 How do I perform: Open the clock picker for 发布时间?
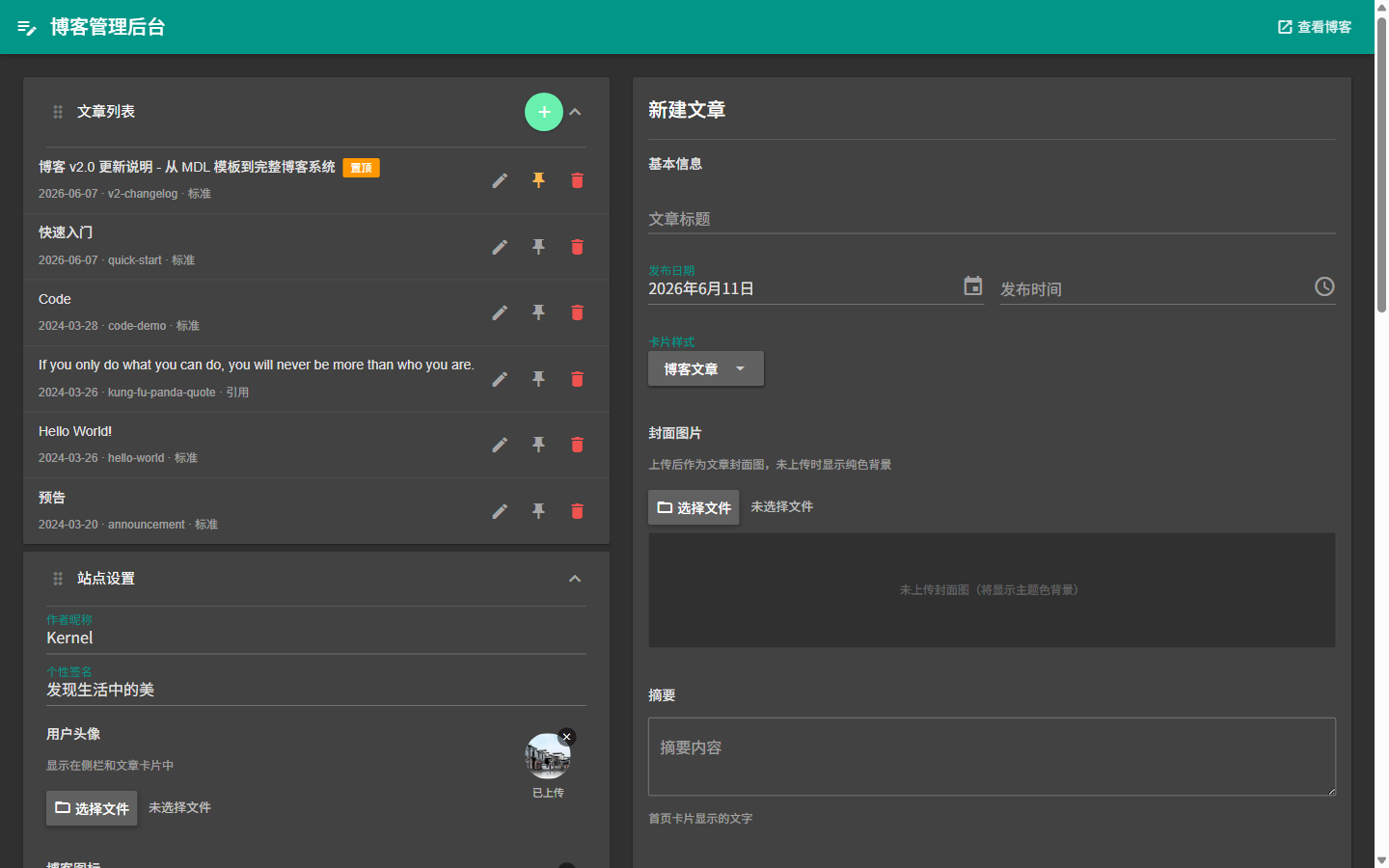[x=1324, y=286]
